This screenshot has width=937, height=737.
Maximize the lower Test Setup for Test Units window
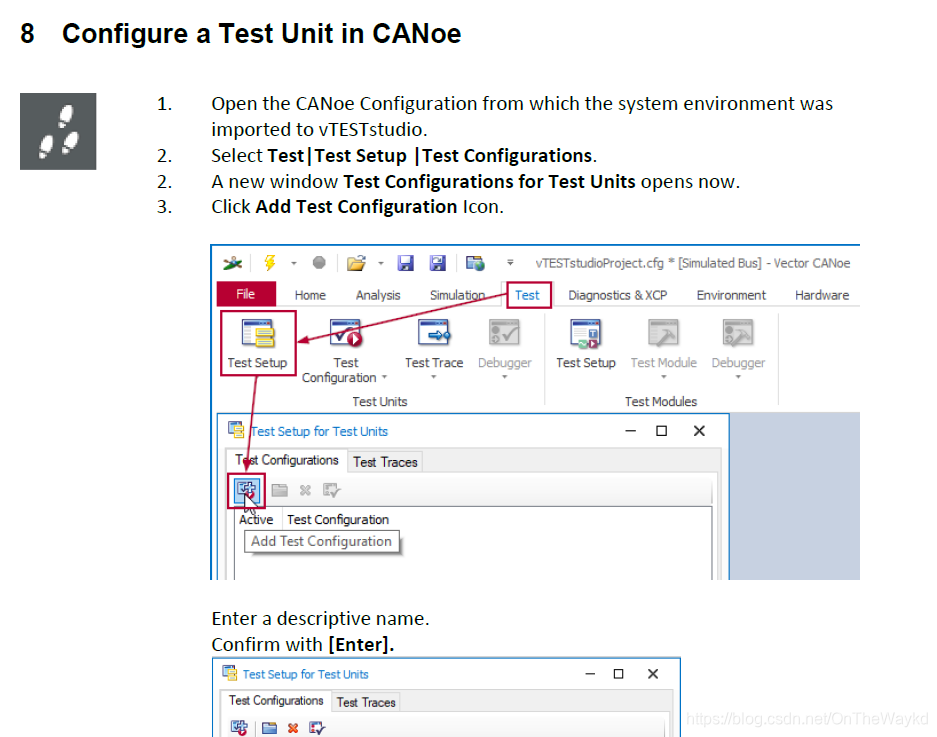[x=618, y=674]
